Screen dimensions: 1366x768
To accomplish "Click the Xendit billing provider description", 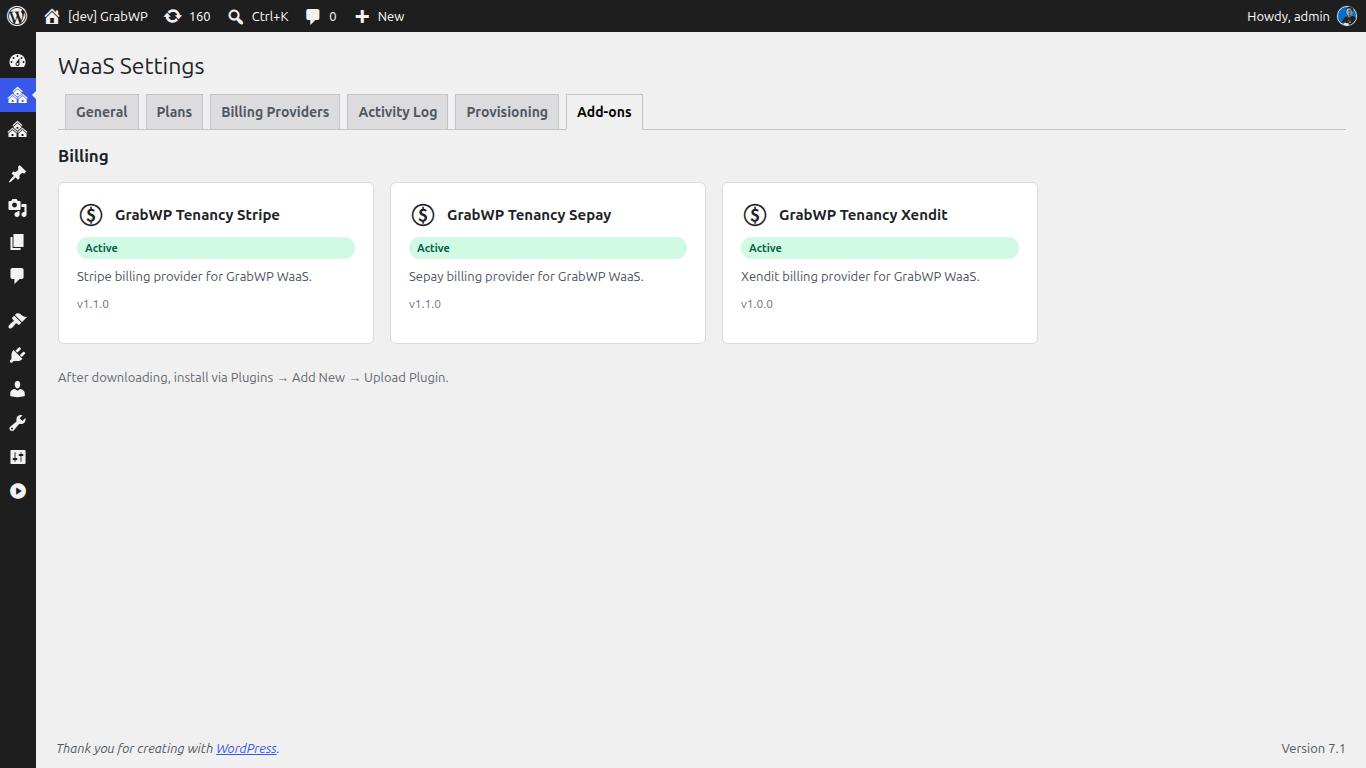I will [x=860, y=276].
